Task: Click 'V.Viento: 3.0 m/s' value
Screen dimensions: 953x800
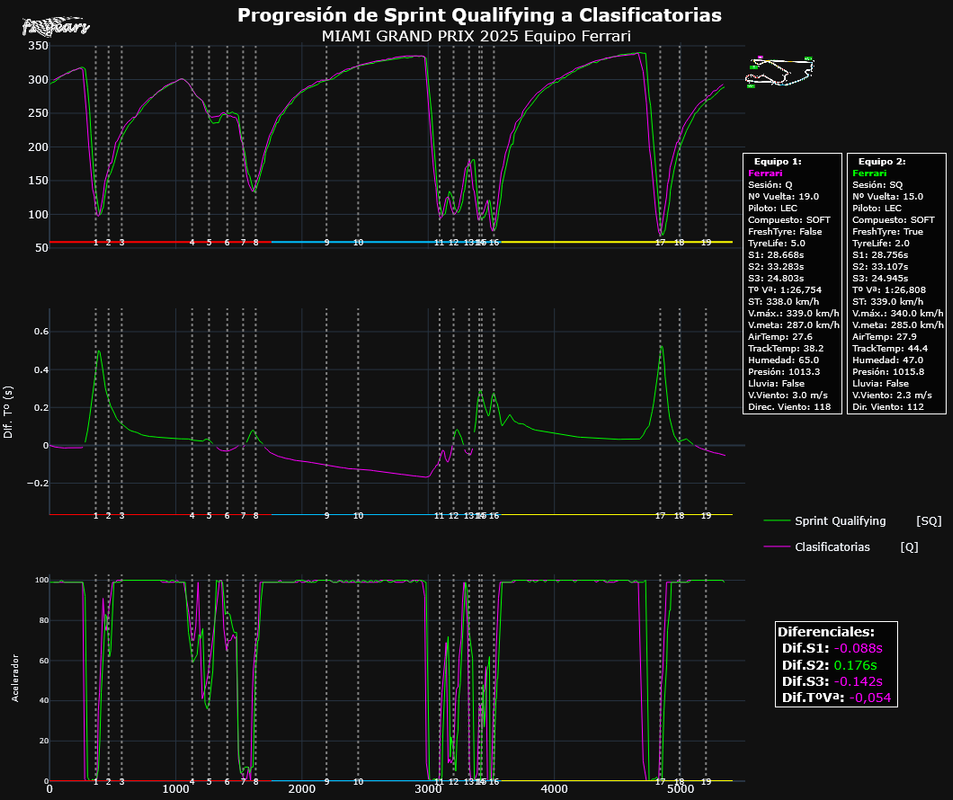Action: (788, 395)
